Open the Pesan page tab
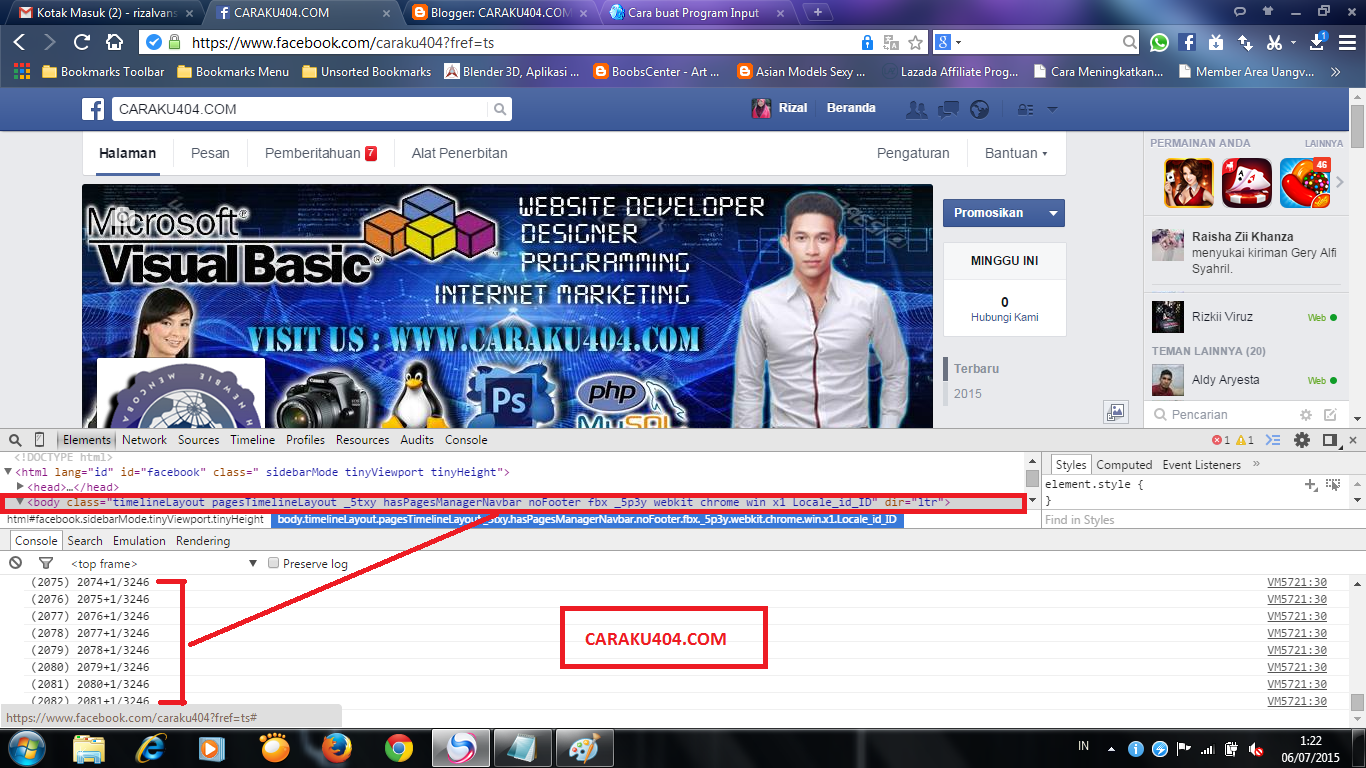The height and width of the screenshot is (768, 1366). [210, 154]
